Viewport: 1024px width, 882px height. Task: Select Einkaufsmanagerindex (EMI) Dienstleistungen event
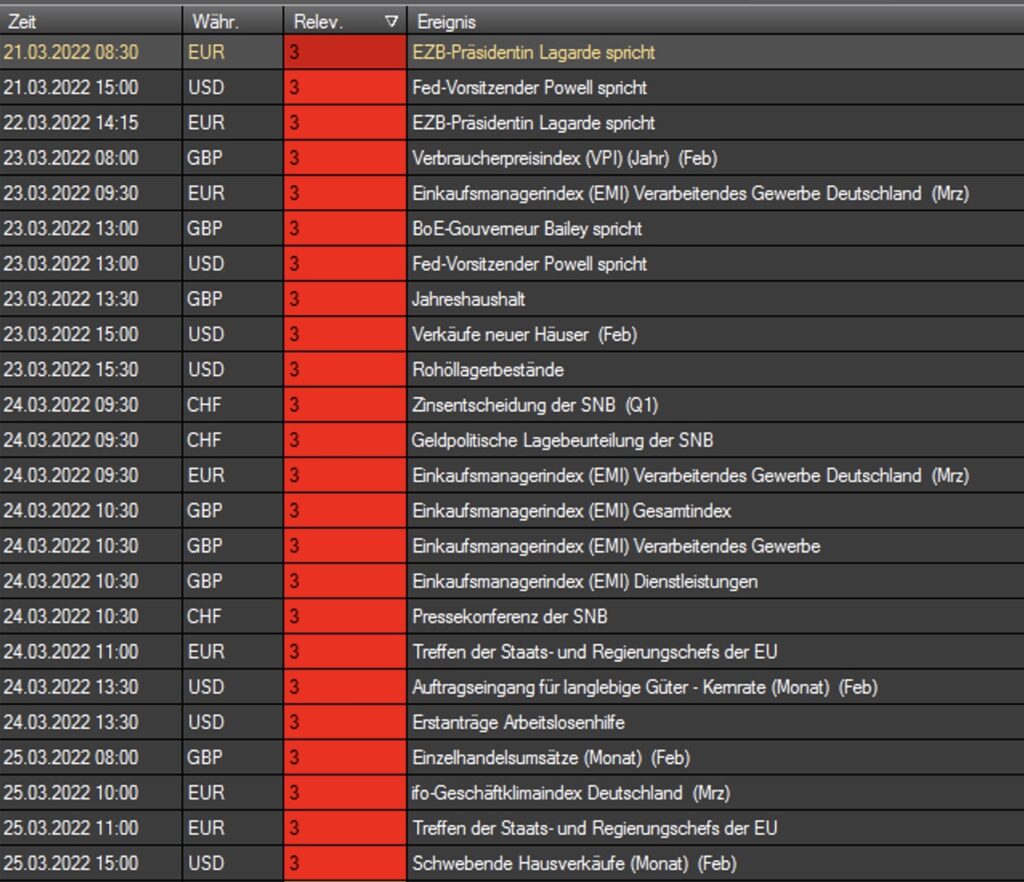coord(585,581)
